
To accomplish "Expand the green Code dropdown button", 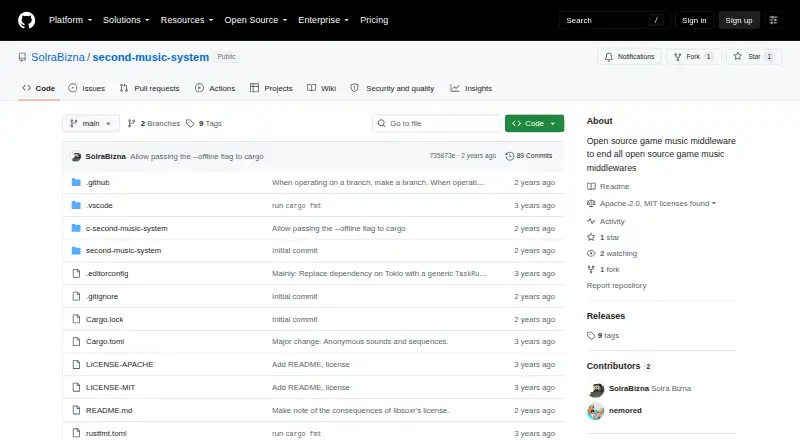I will pyautogui.click(x=534, y=124).
